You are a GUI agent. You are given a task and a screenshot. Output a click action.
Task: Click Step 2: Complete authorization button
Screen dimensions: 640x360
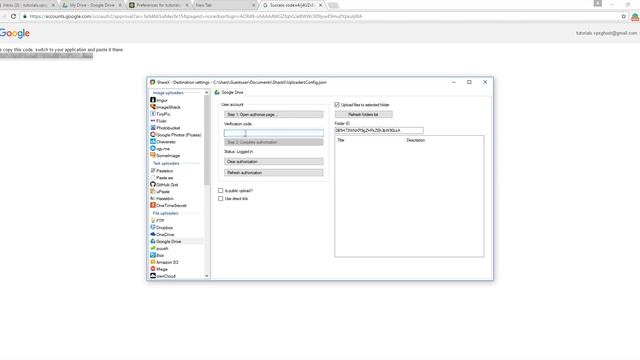273,142
